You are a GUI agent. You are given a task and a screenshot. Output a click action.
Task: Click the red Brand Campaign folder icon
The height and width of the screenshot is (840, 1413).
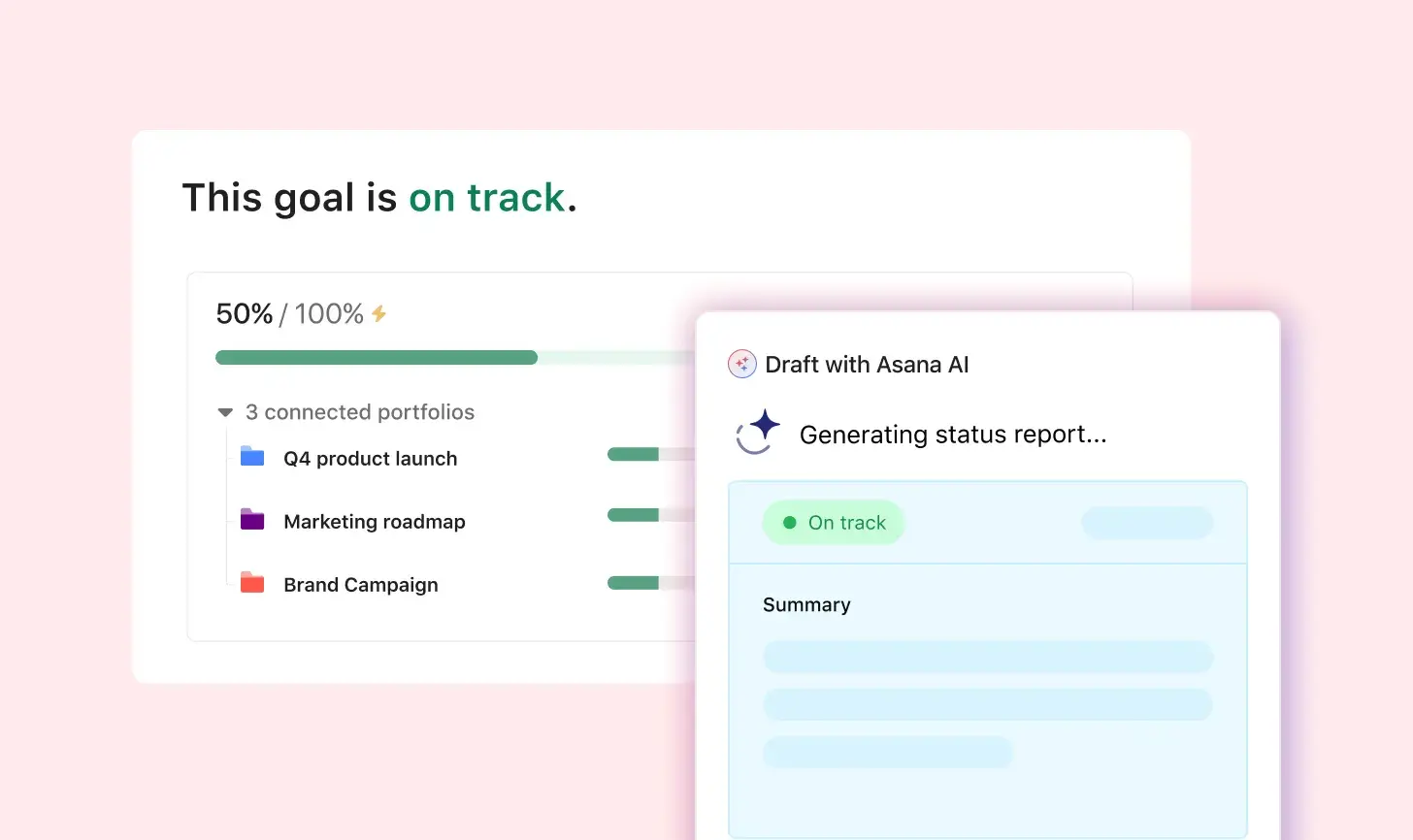point(252,583)
